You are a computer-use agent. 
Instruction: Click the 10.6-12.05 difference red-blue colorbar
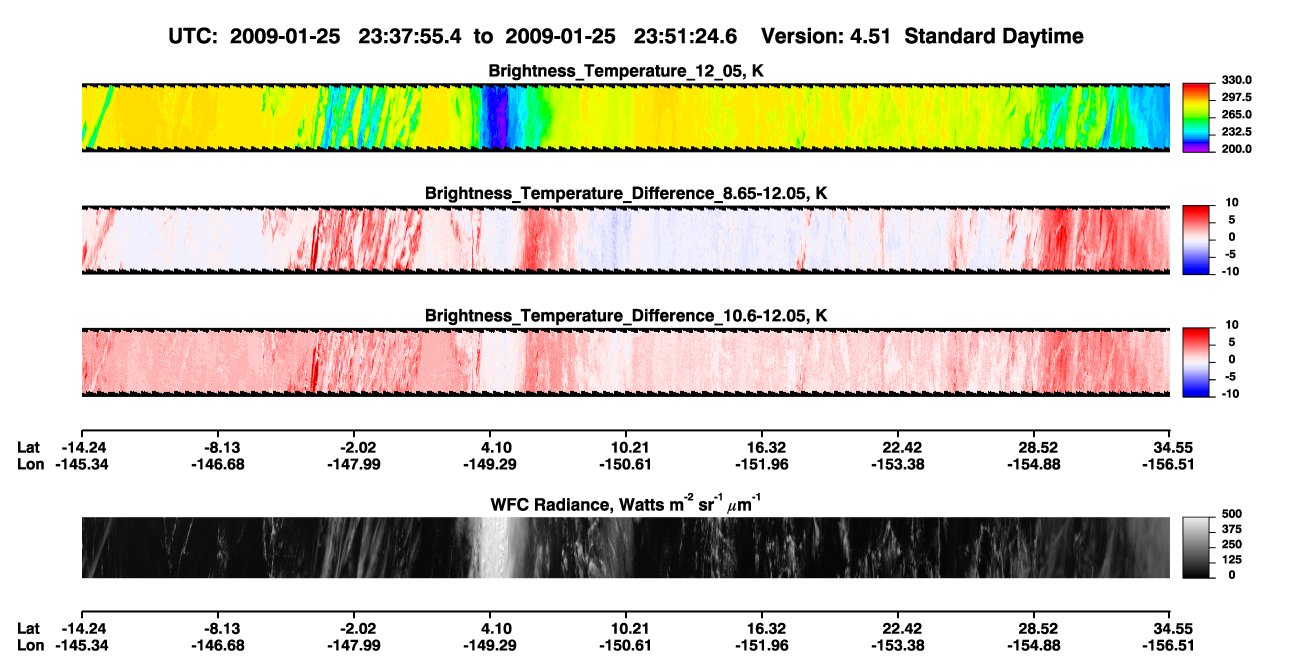click(x=1196, y=361)
